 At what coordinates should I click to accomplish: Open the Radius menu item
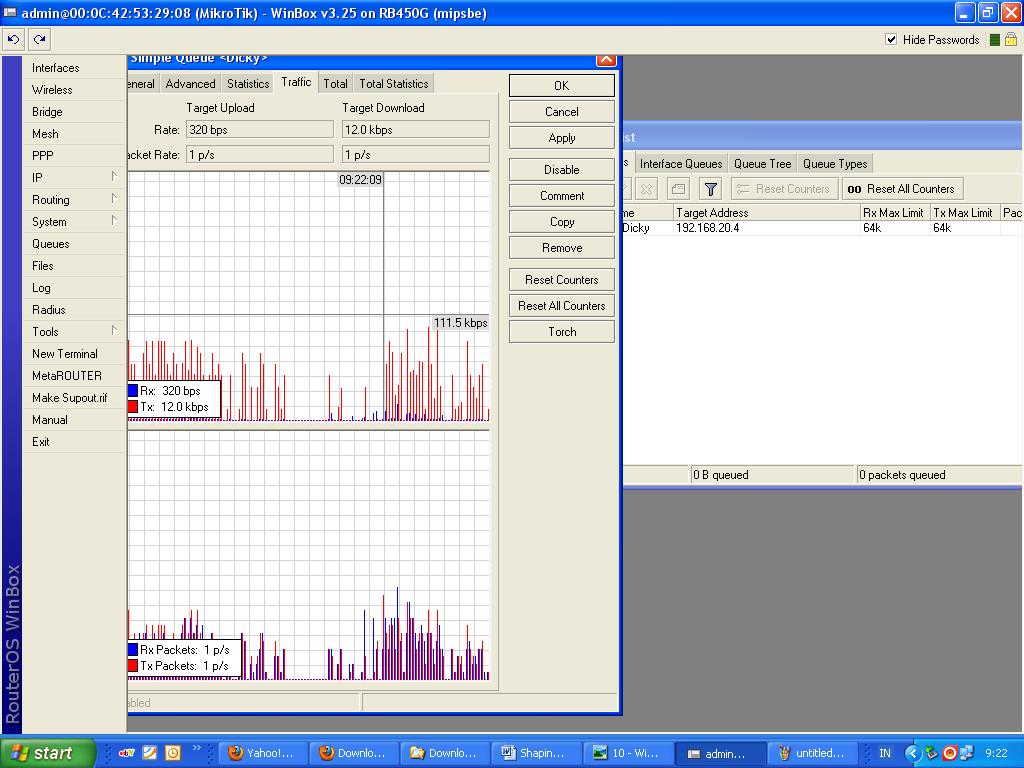(48, 310)
